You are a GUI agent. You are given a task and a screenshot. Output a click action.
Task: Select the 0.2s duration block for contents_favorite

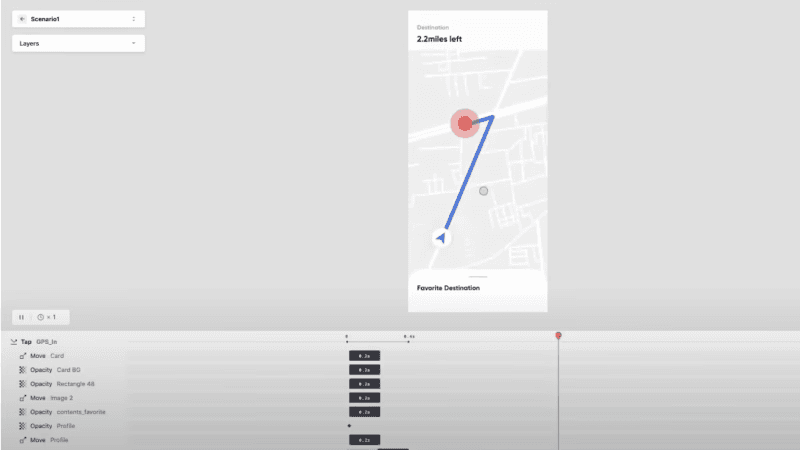point(364,412)
